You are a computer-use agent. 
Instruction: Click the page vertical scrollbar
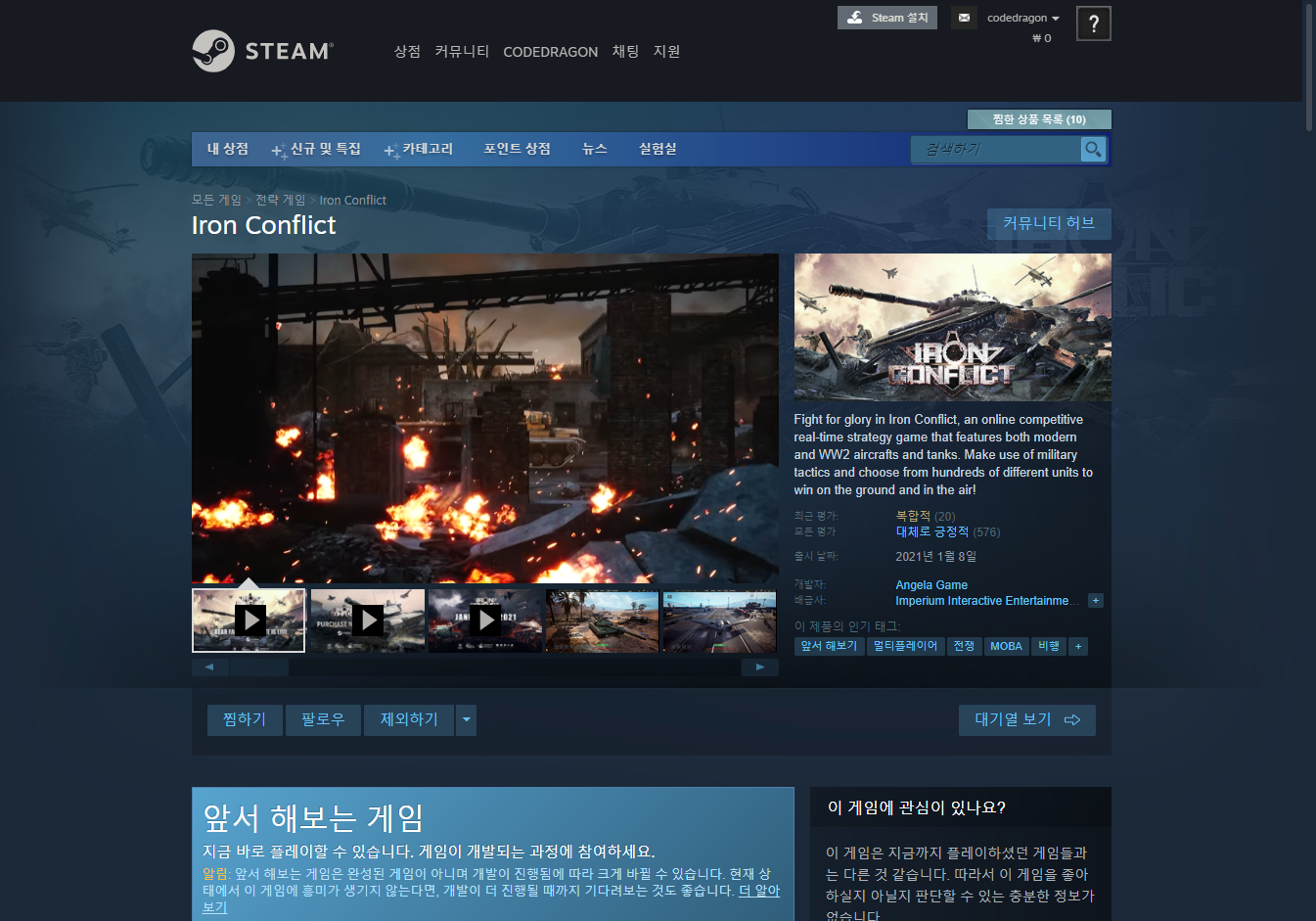(x=1310, y=69)
